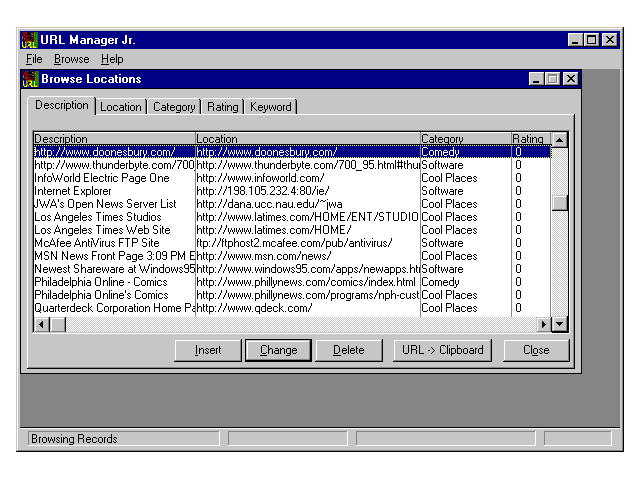The image size is (640, 480).
Task: Click the vertical scrollbar thumb
Action: tap(560, 203)
